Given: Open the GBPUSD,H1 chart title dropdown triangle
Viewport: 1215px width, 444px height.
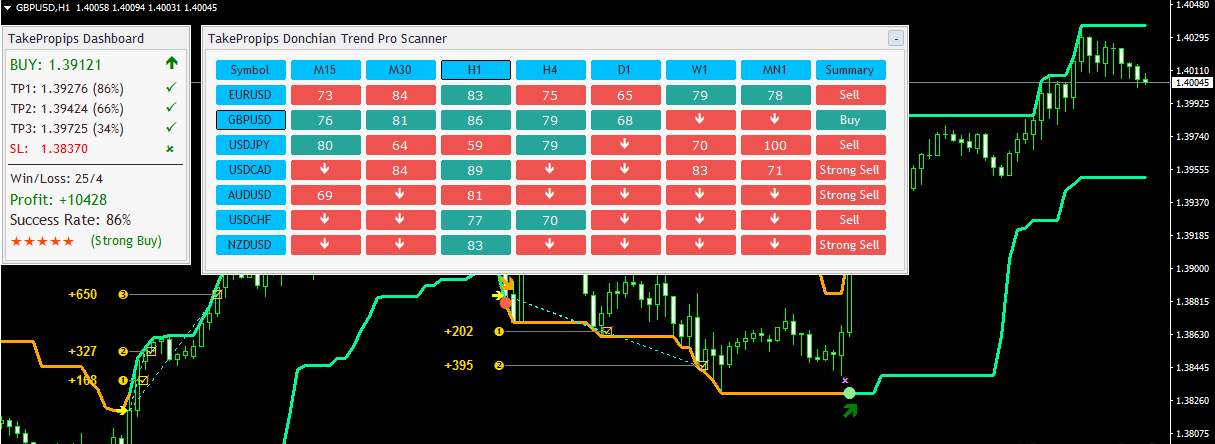Looking at the screenshot, I should point(7,6).
